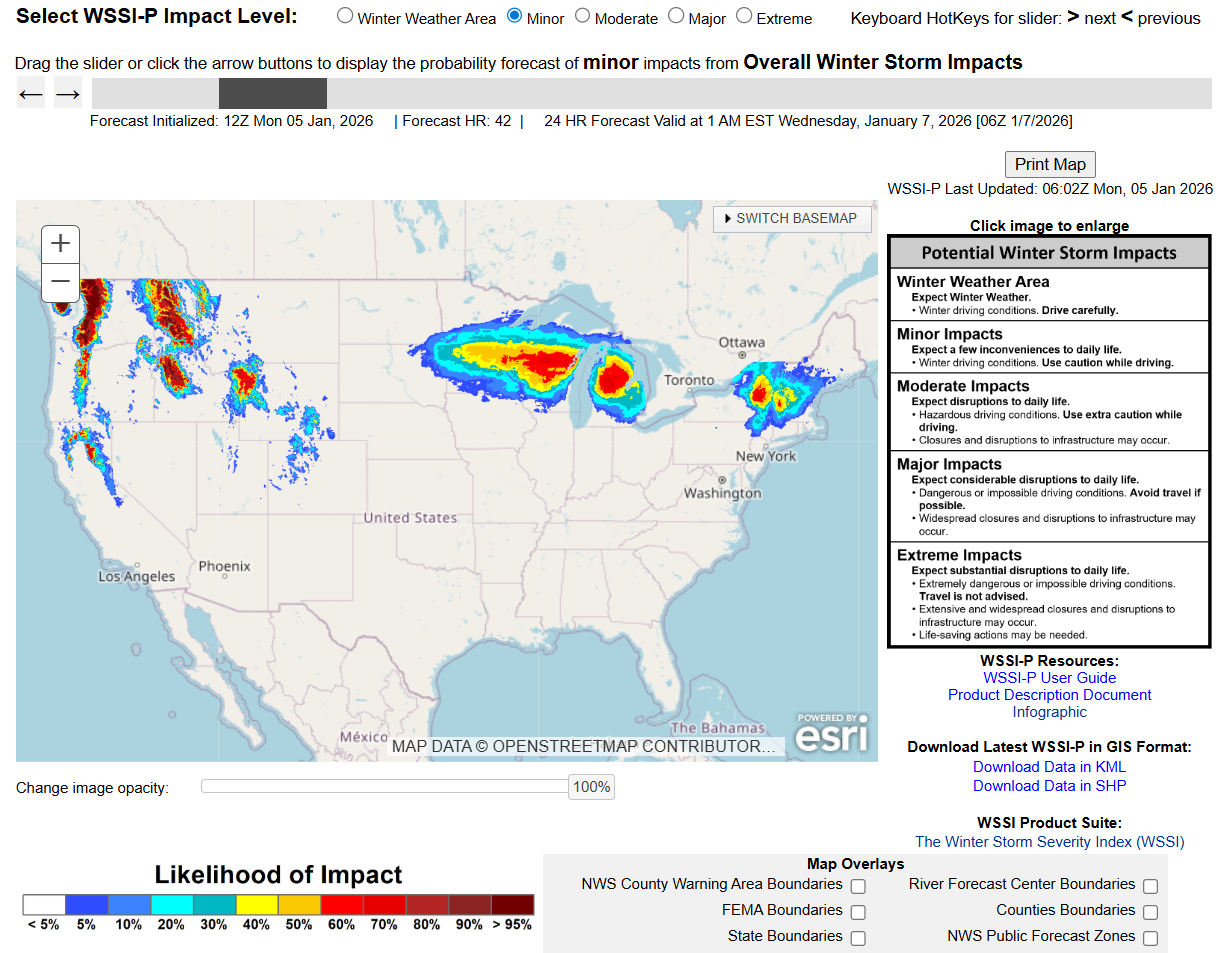The width and height of the screenshot is (1229, 953).
Task: Toggle NWS Public Forecast Zones overlay
Action: point(1149,937)
